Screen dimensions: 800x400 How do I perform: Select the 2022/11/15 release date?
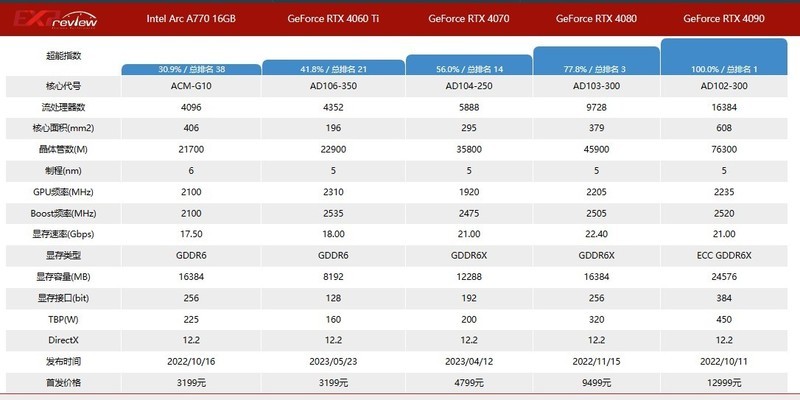[x=596, y=362]
